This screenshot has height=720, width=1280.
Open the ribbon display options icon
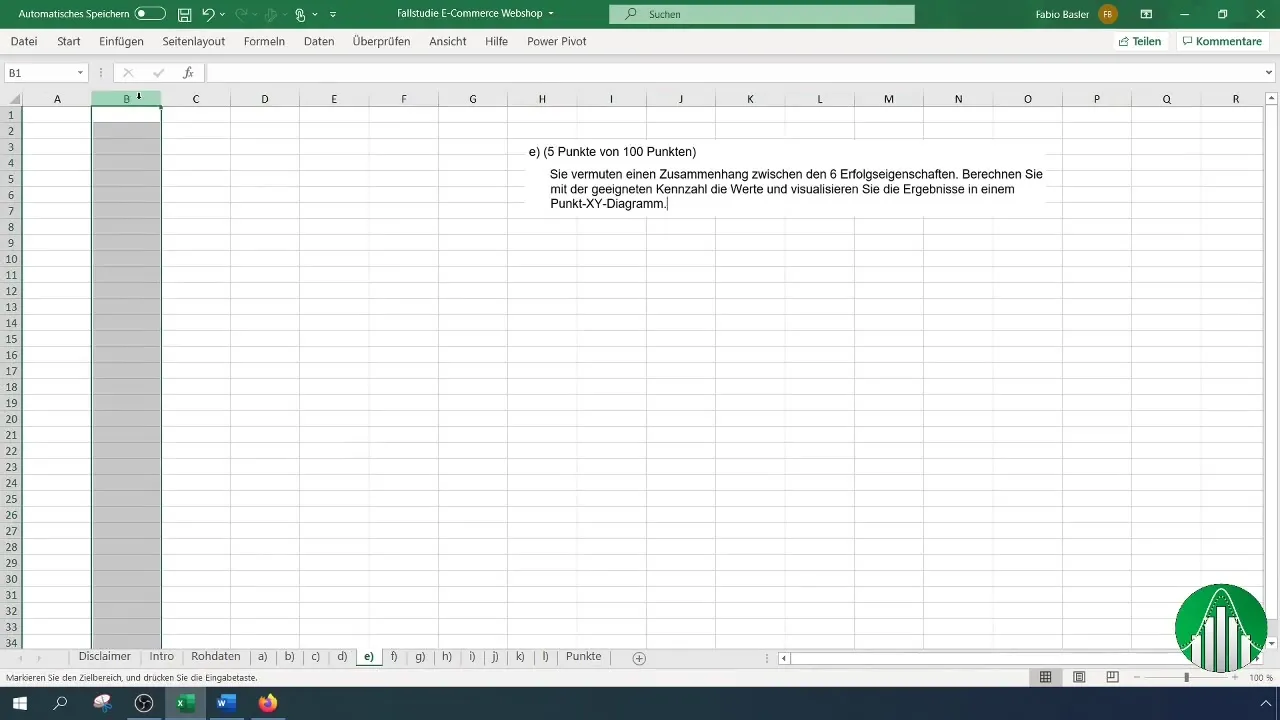pyautogui.click(x=1146, y=14)
